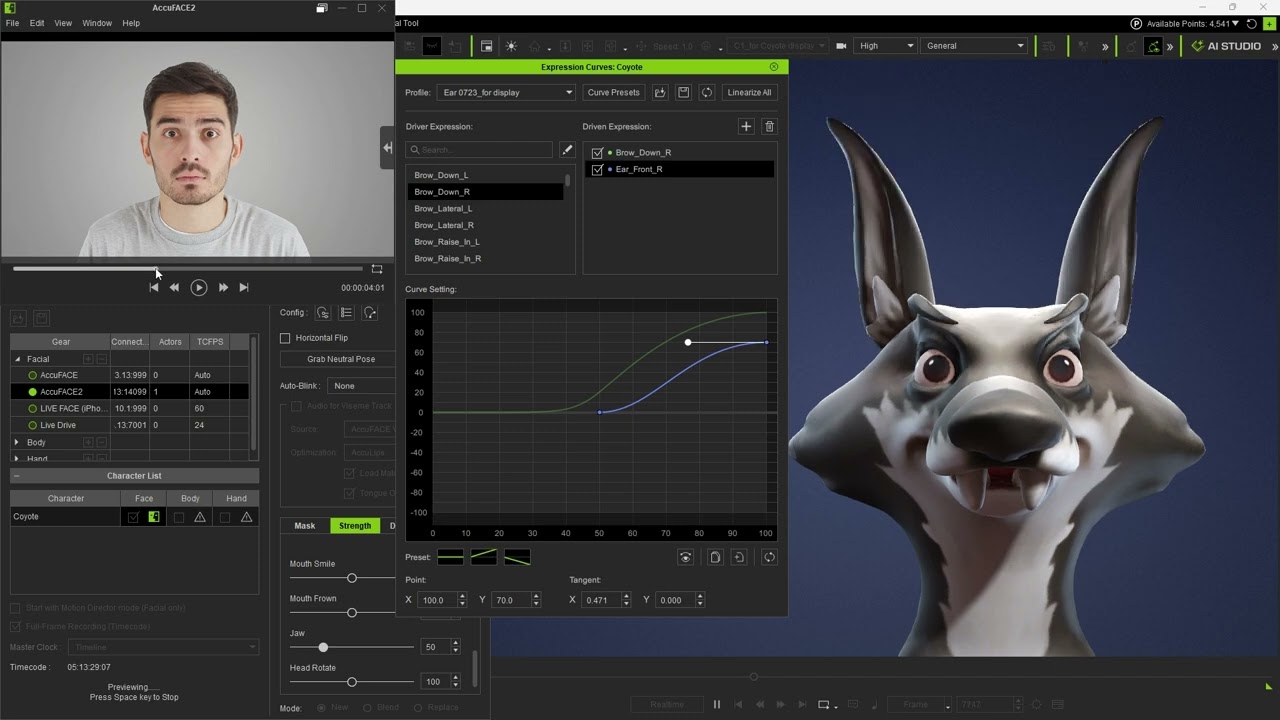Toggle Coyote Hand checkbox in Character List

[225, 517]
